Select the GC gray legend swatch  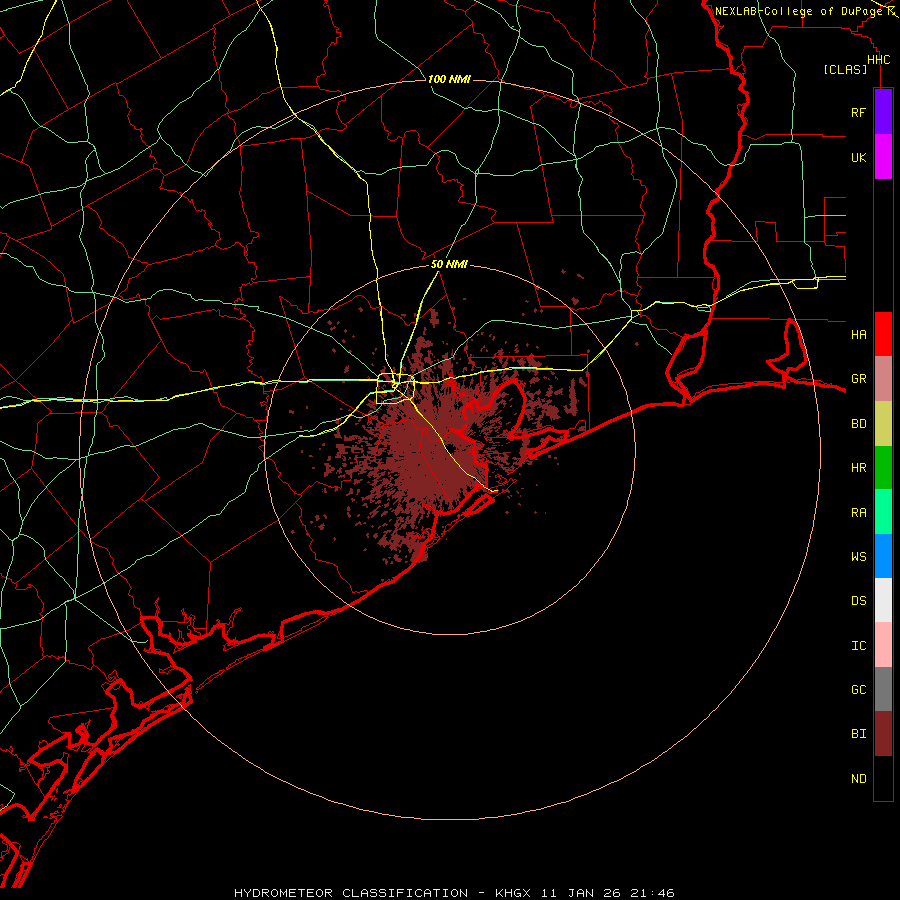(x=883, y=689)
